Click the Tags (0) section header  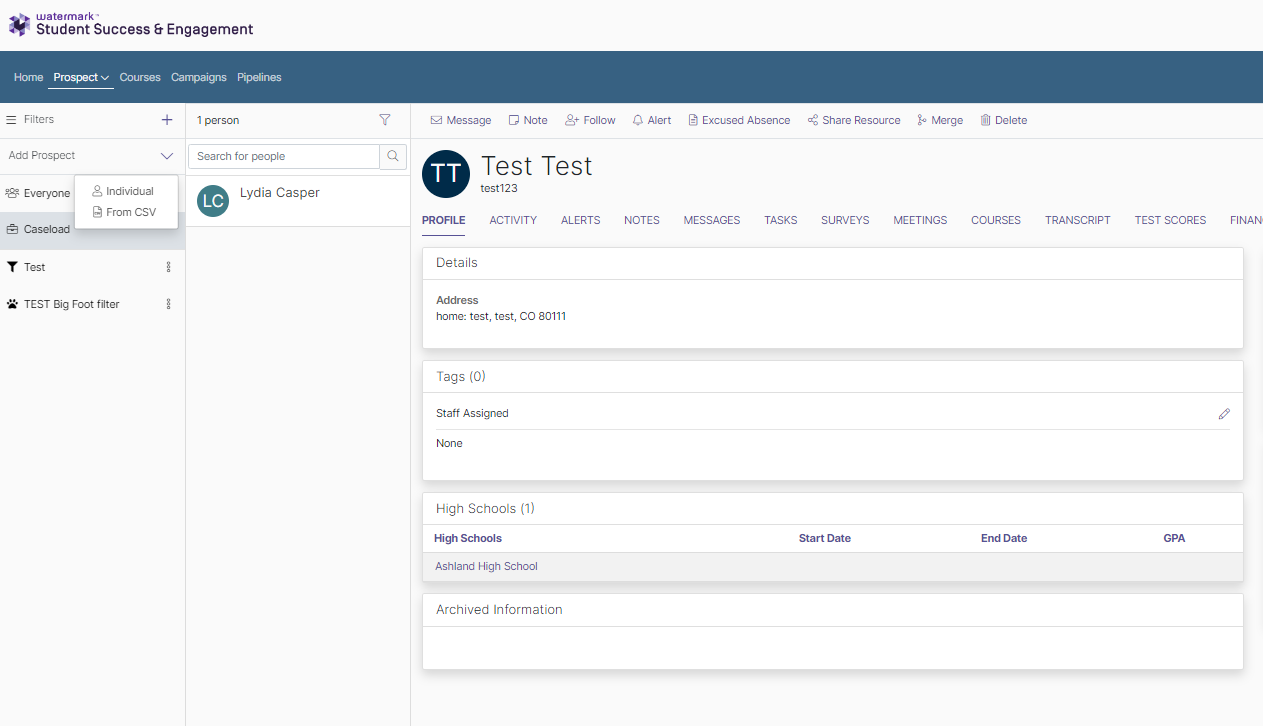(x=461, y=377)
